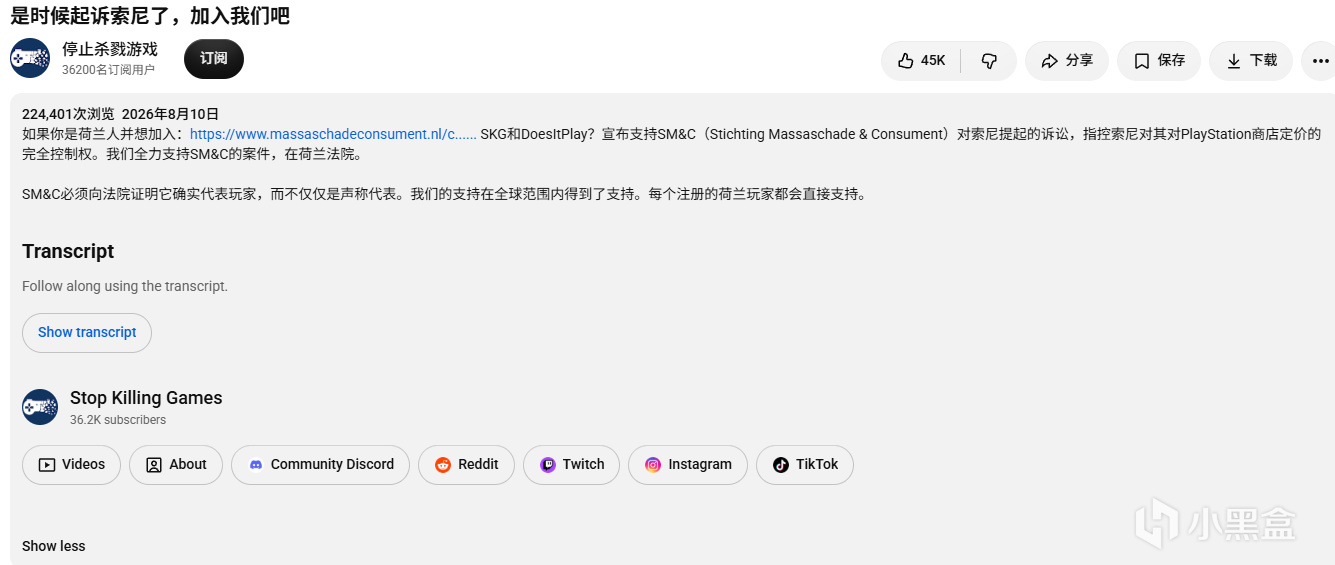Dislike the video with thumbs-down icon
Viewport: 1335px width, 565px height.
(x=989, y=61)
